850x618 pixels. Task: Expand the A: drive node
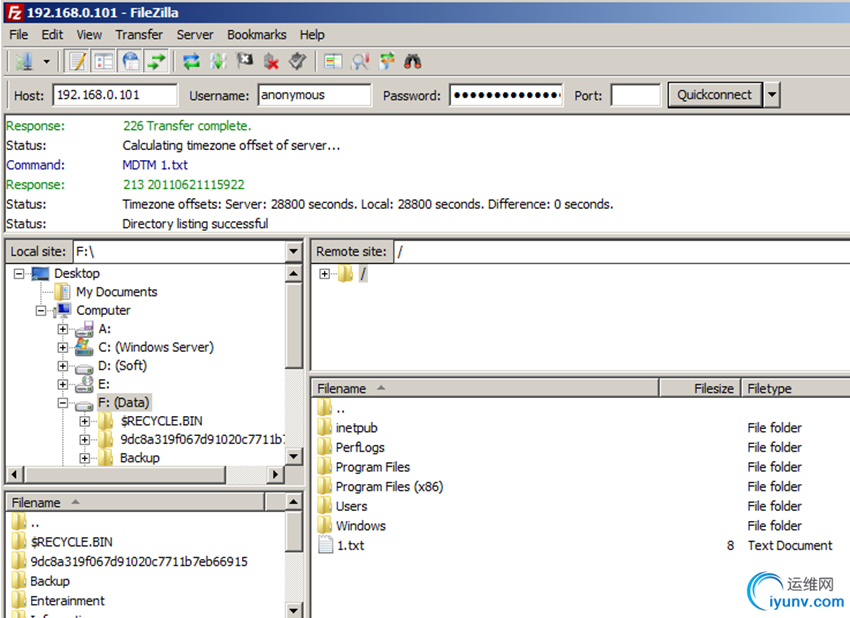(x=63, y=329)
